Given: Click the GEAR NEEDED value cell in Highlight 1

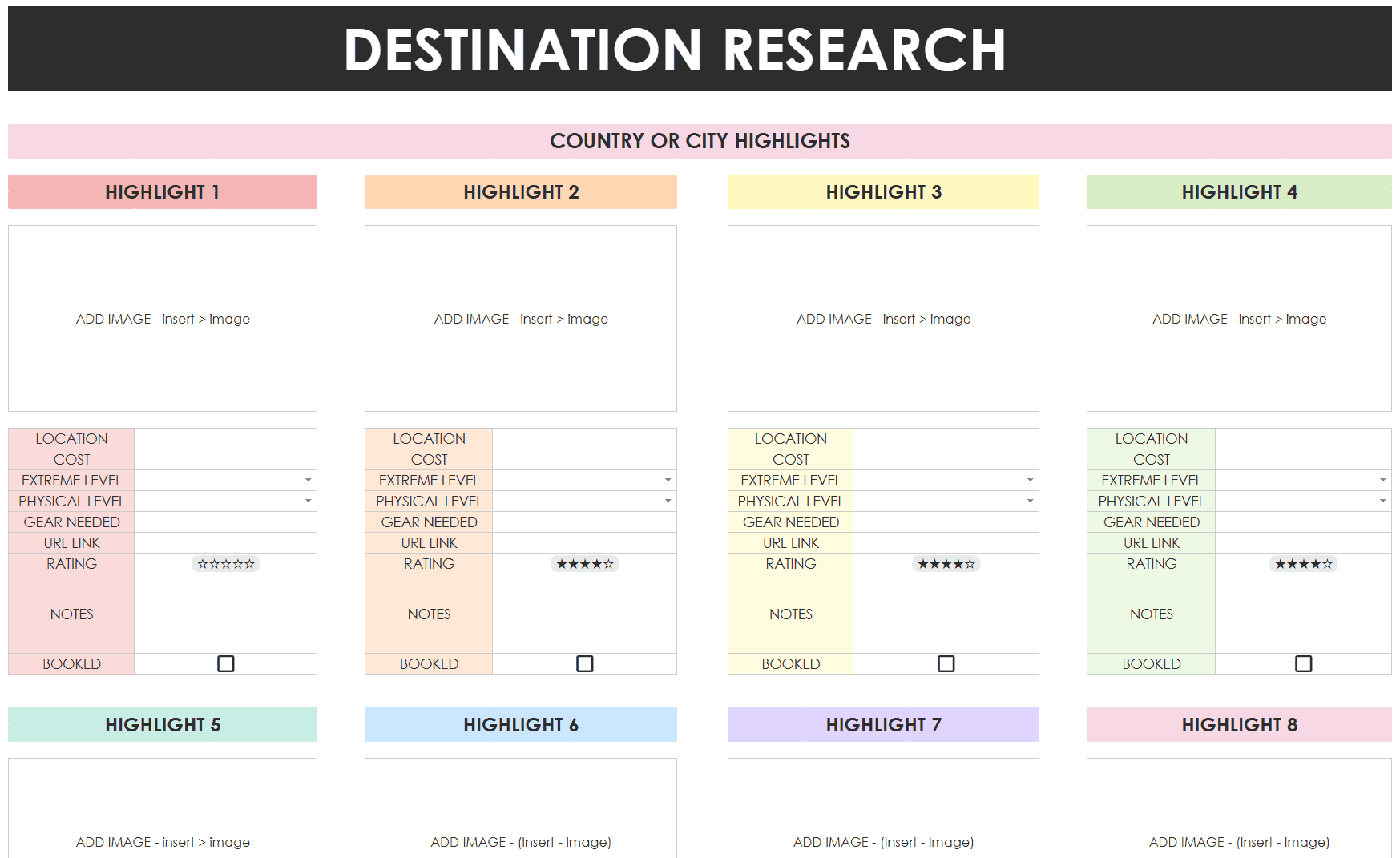Looking at the screenshot, I should [x=226, y=522].
